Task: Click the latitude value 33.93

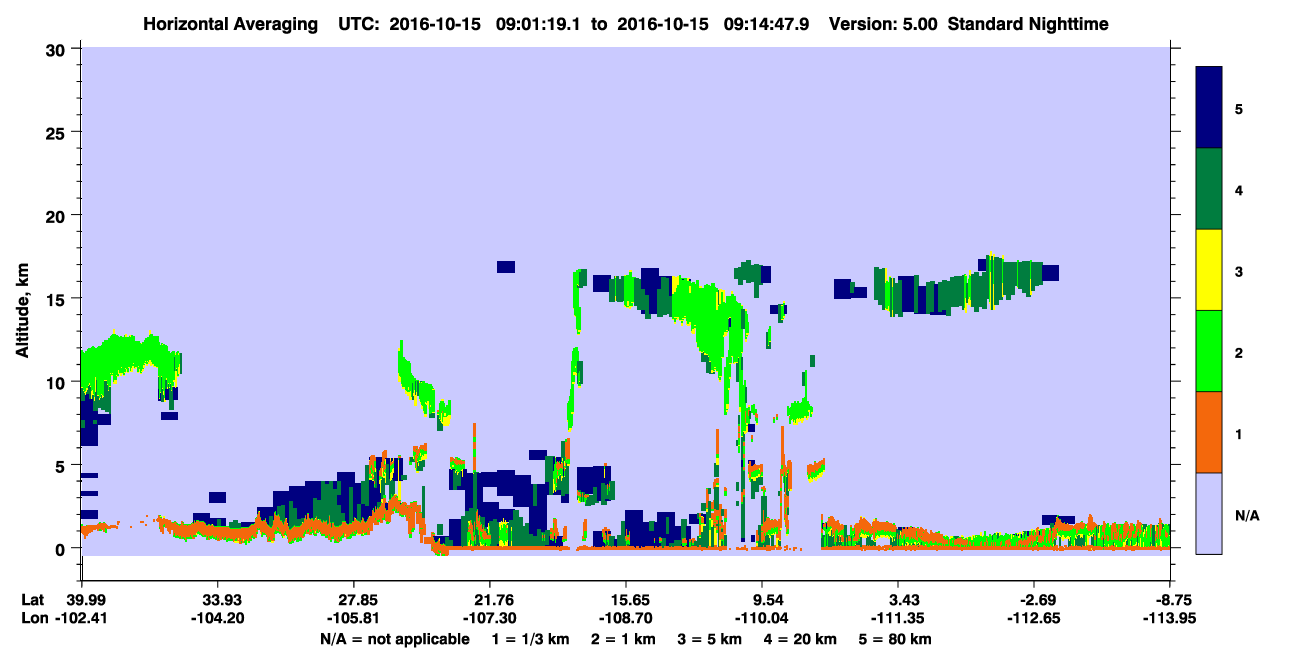Action: click(x=217, y=600)
